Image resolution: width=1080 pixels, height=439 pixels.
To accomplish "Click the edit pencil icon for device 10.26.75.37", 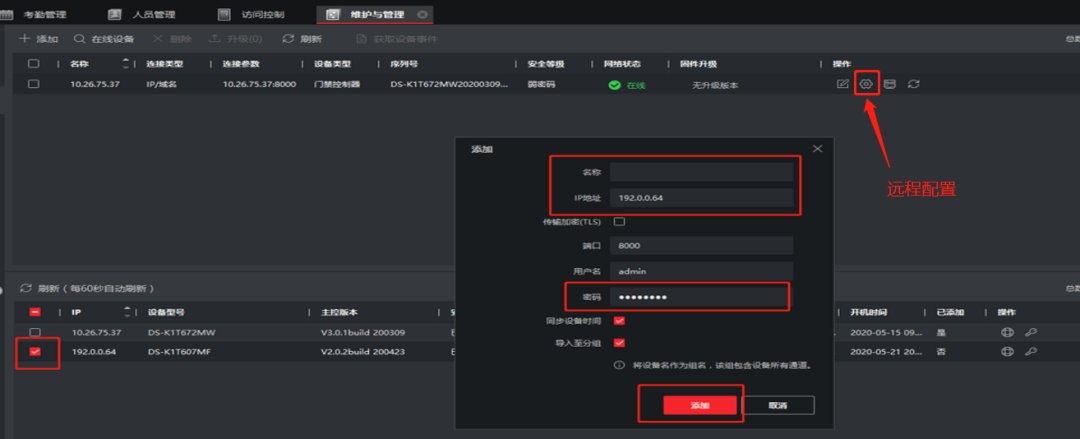I will click(x=843, y=84).
